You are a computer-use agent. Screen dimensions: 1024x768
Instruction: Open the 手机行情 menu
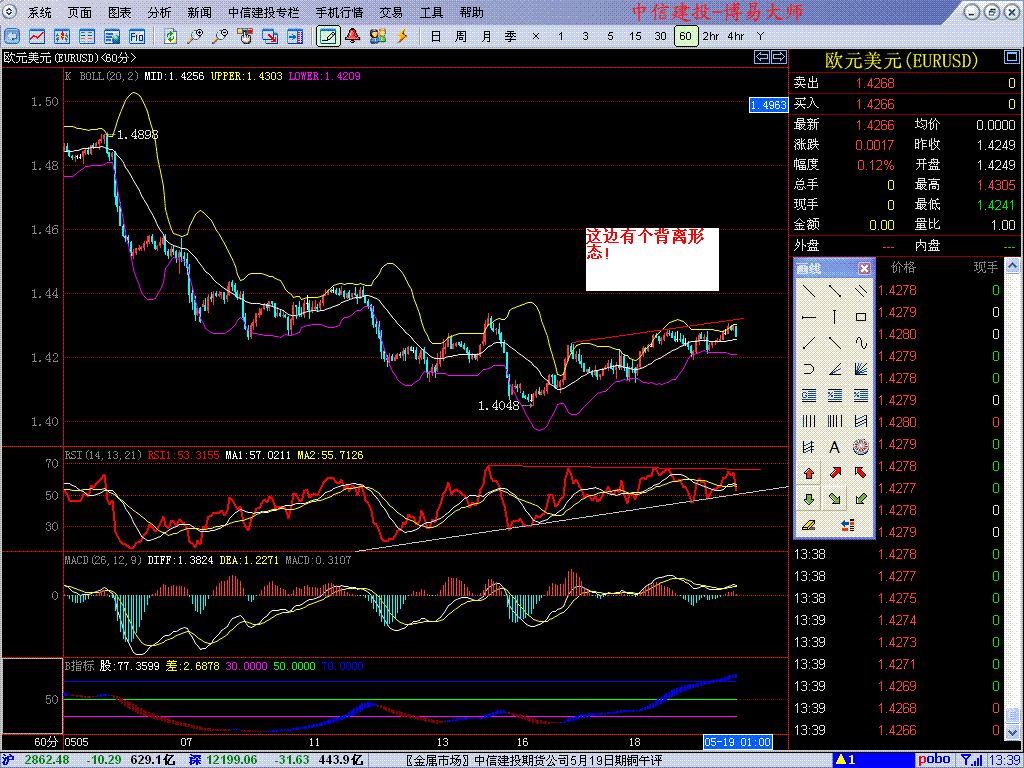[340, 12]
